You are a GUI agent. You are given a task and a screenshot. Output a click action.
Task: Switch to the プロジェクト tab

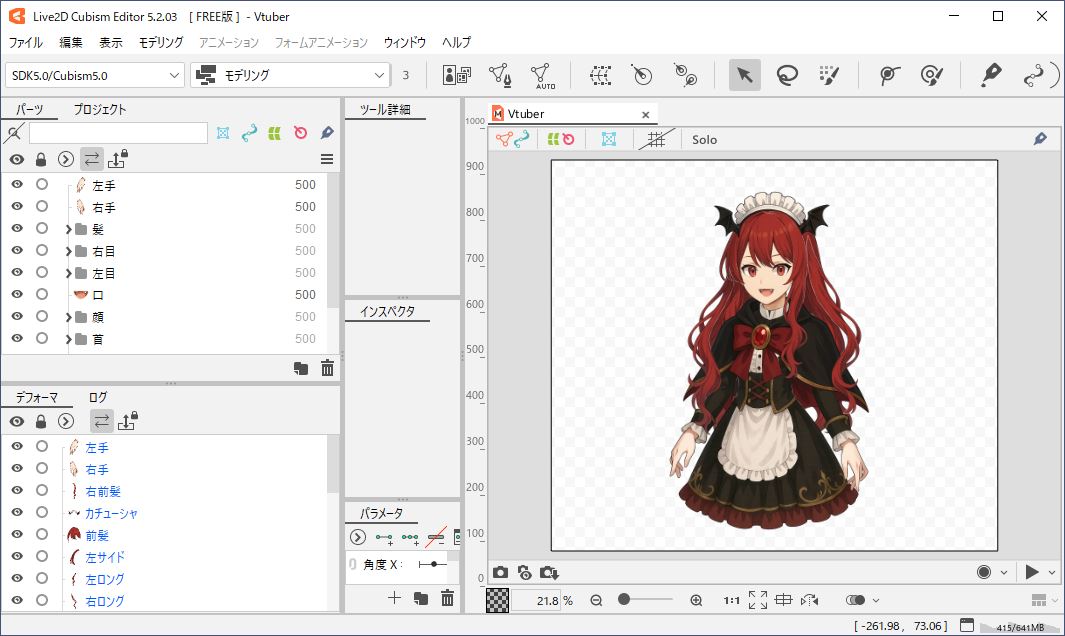tap(100, 110)
